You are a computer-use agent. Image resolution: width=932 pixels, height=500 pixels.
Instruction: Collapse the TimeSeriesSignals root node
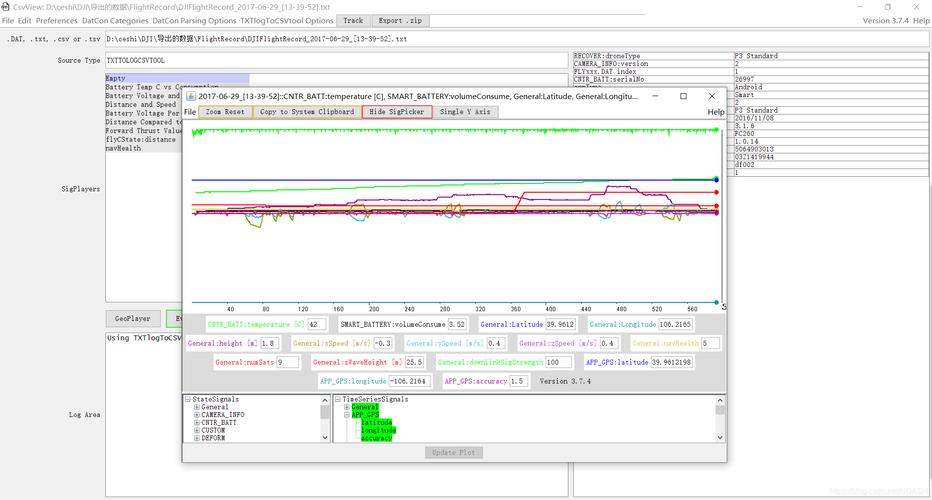[337, 399]
